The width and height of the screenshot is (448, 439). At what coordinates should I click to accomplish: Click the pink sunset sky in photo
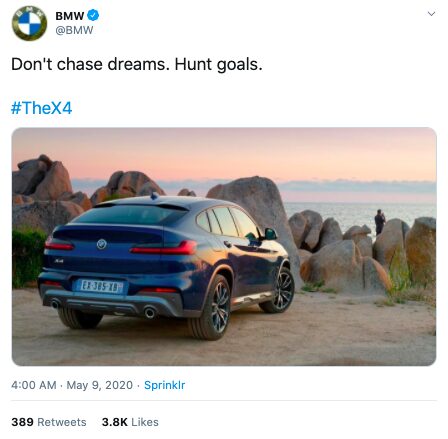(233, 153)
